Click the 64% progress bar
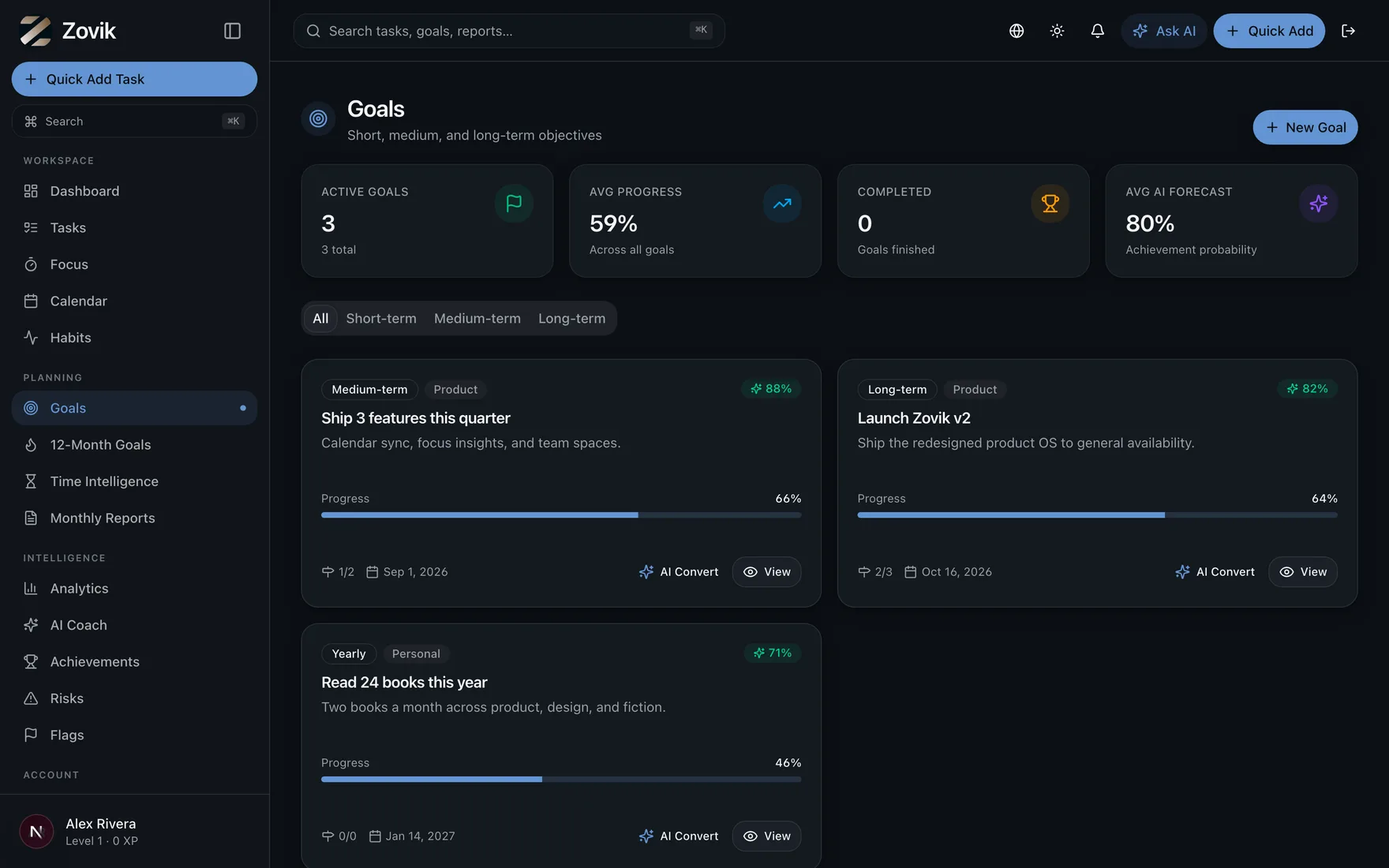The width and height of the screenshot is (1389, 868). pyautogui.click(x=1098, y=515)
